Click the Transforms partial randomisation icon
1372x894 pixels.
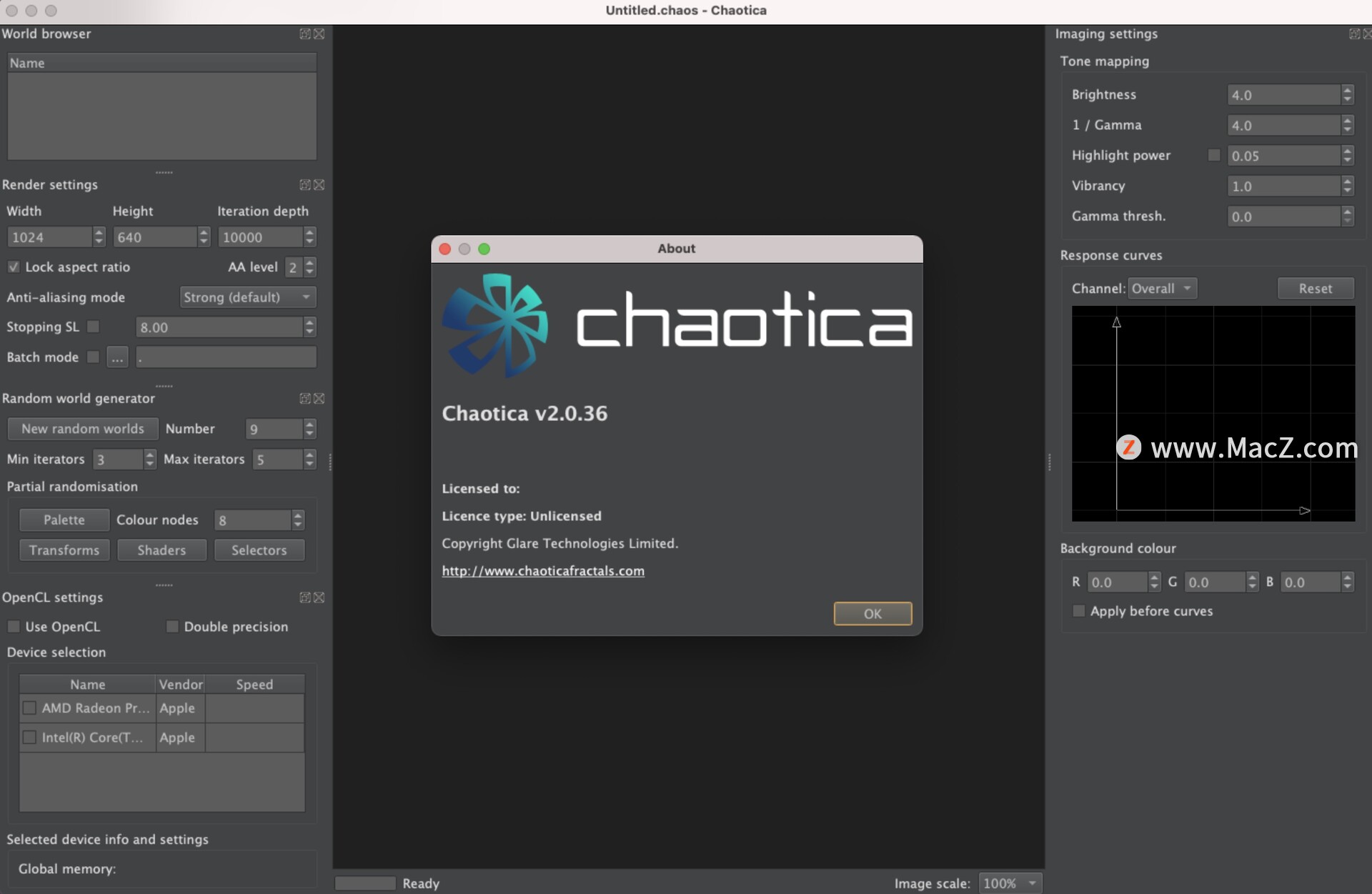[x=62, y=549]
